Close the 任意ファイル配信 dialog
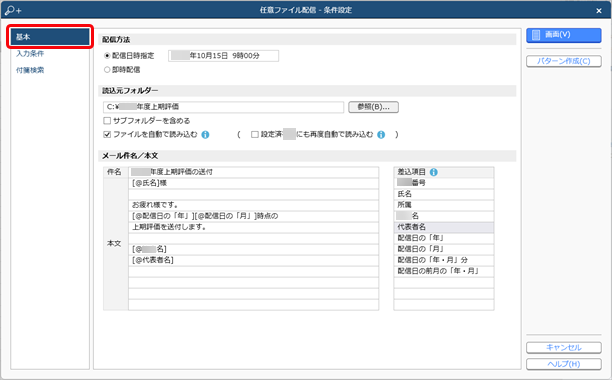The image size is (612, 380). coord(599,11)
